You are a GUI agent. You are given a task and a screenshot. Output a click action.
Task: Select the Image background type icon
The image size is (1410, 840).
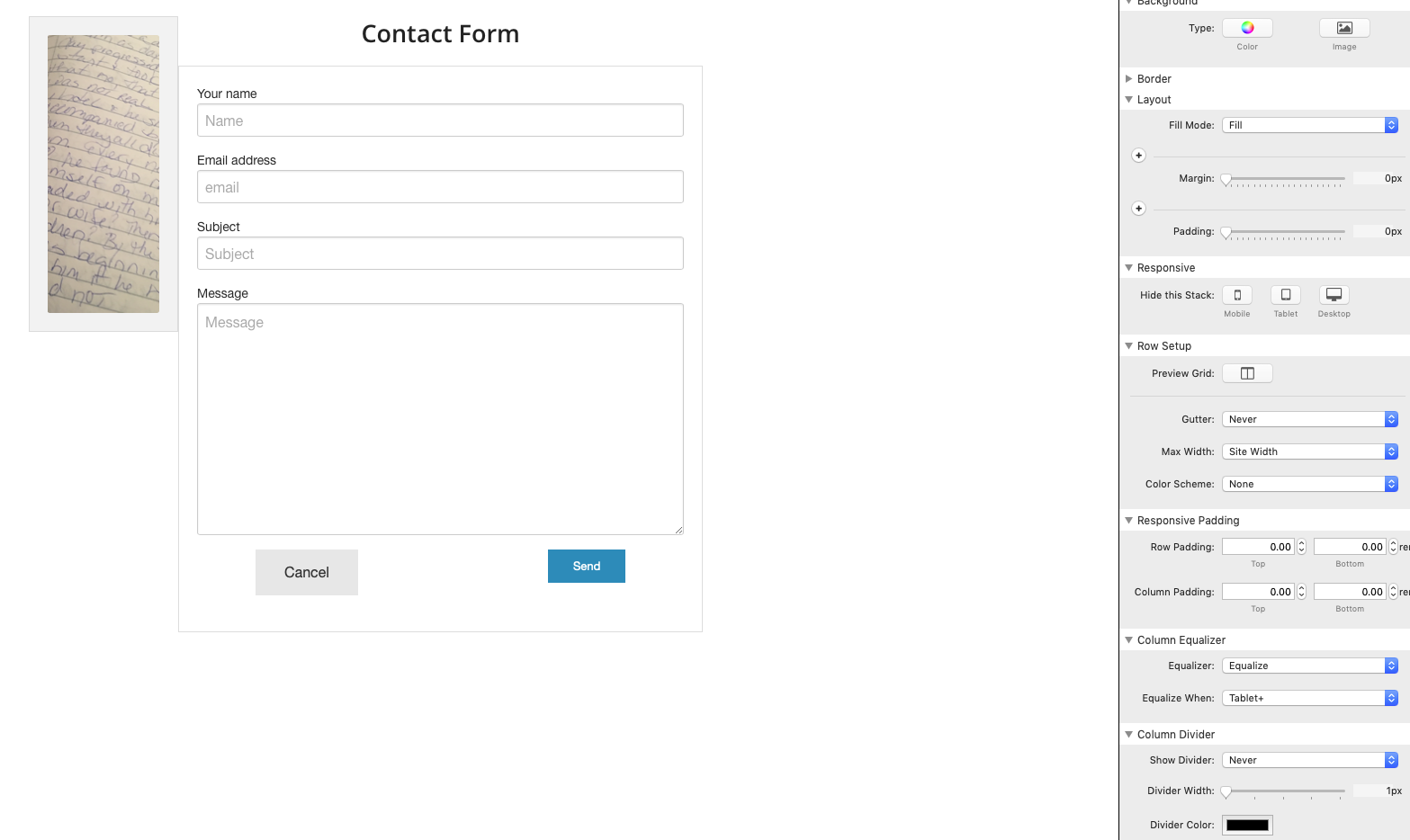[1344, 28]
